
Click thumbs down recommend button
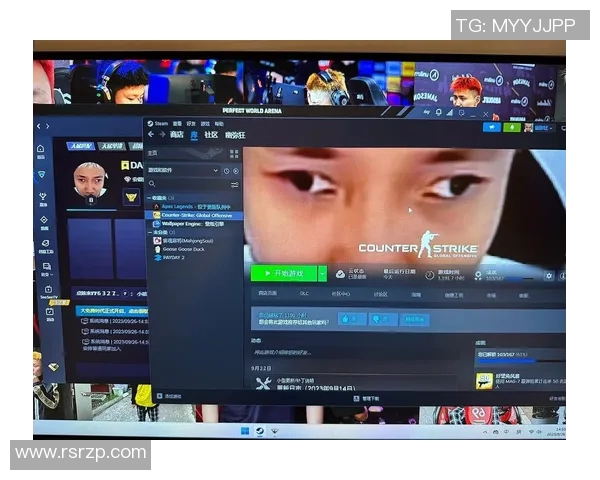pos(383,319)
